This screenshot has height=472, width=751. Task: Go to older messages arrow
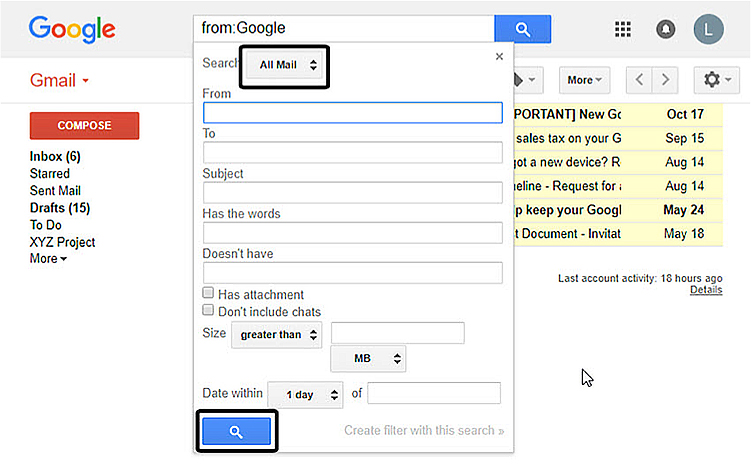(x=665, y=80)
